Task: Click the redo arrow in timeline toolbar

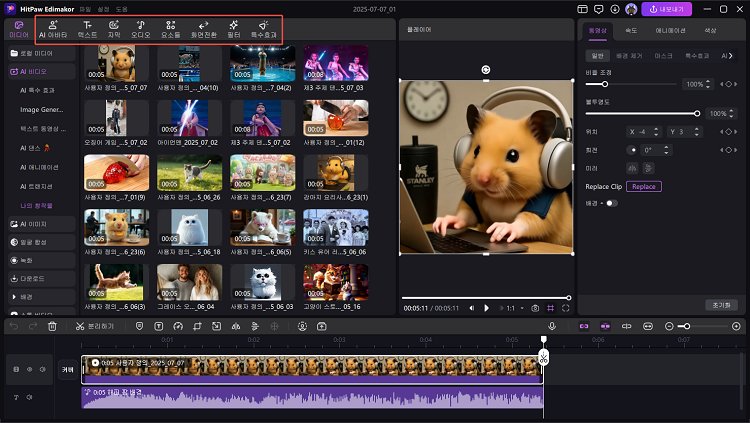Action: click(33, 326)
